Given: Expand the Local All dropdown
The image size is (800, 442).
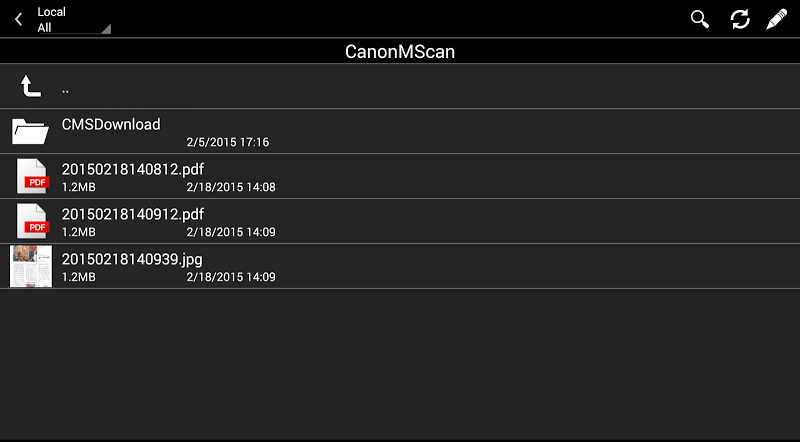Looking at the screenshot, I should click(x=72, y=19).
